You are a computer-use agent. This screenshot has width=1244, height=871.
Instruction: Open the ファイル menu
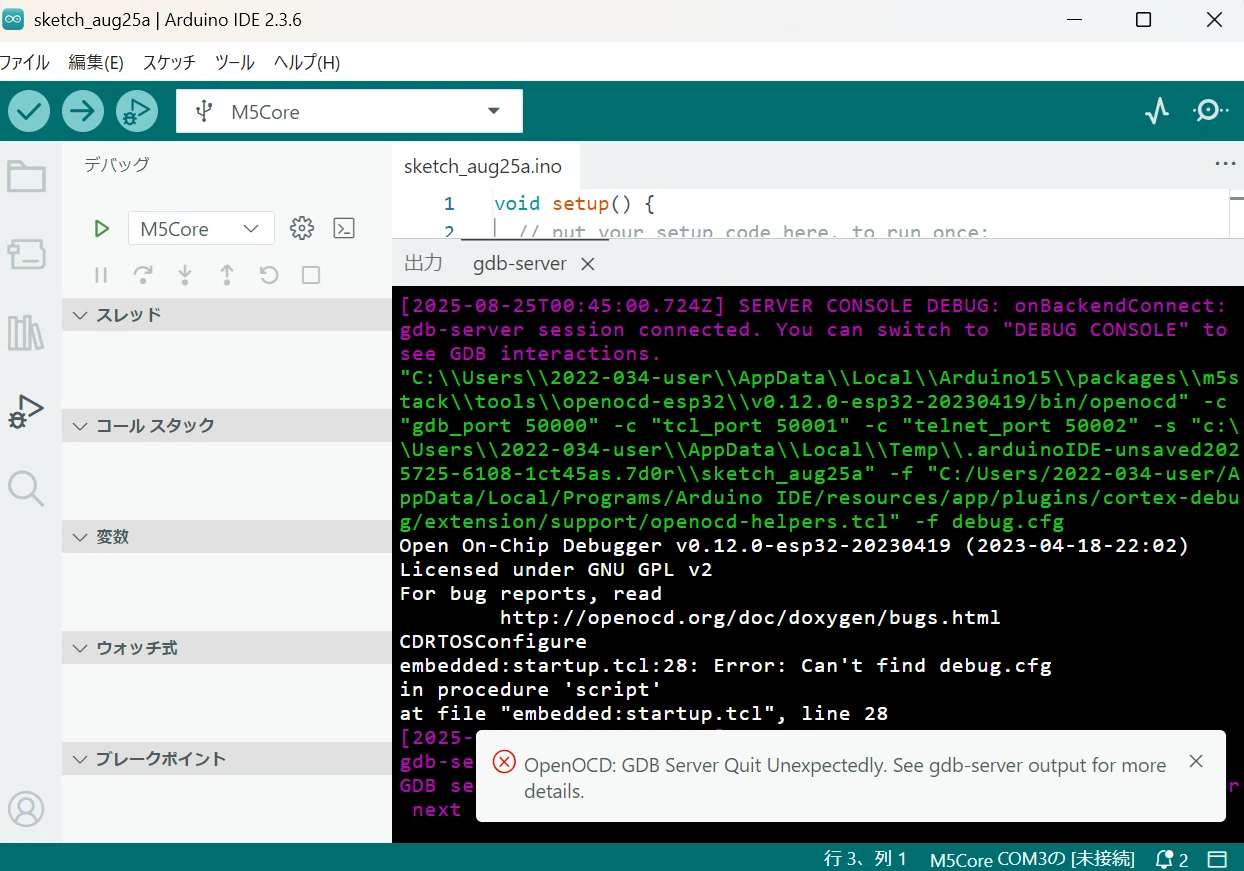[x=24, y=62]
